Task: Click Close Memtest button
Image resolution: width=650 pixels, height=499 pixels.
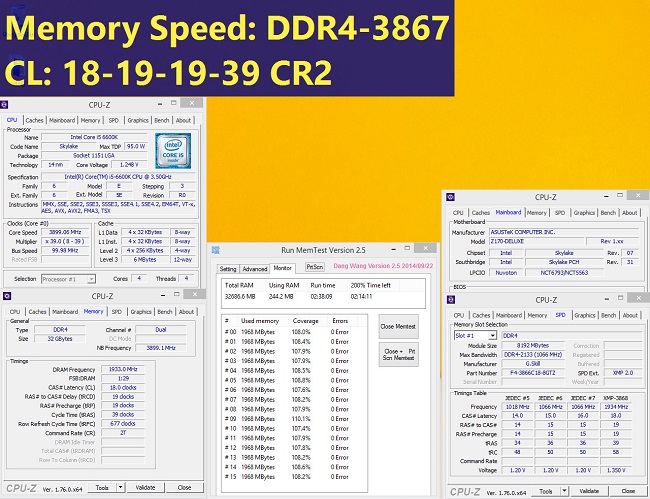Action: pyautogui.click(x=398, y=327)
